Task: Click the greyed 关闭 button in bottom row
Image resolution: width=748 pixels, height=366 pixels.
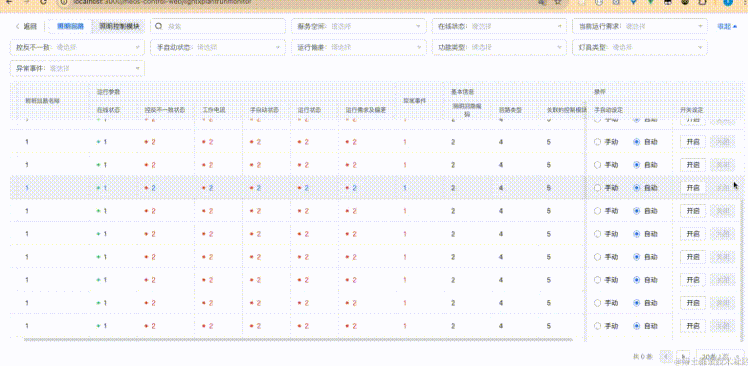Action: [723, 326]
